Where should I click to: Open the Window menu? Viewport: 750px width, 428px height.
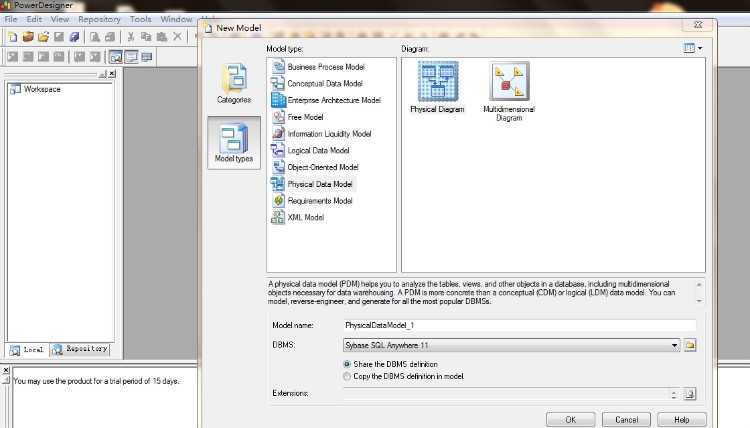(176, 19)
